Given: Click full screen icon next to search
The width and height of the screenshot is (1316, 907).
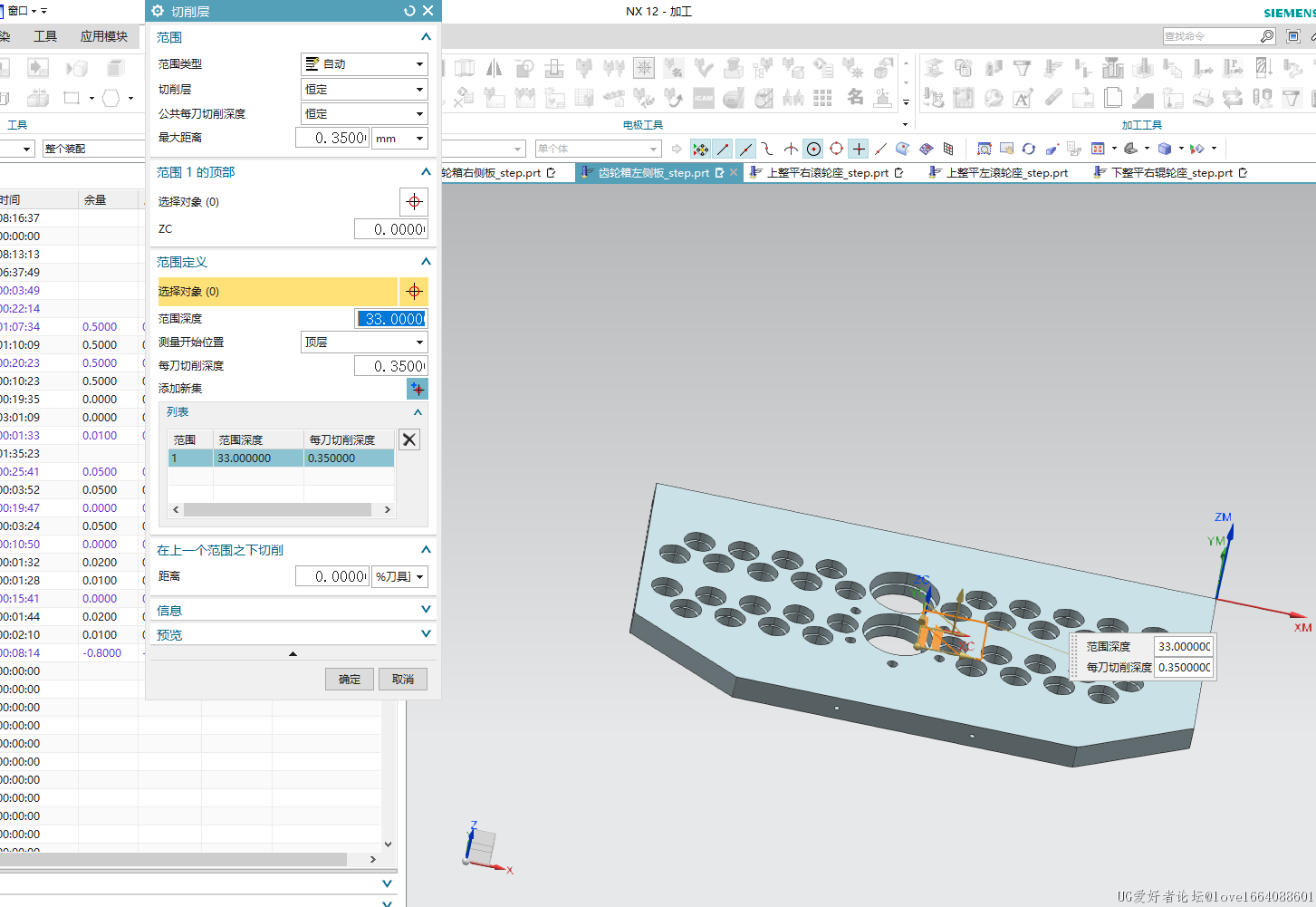Looking at the screenshot, I should 1293,36.
